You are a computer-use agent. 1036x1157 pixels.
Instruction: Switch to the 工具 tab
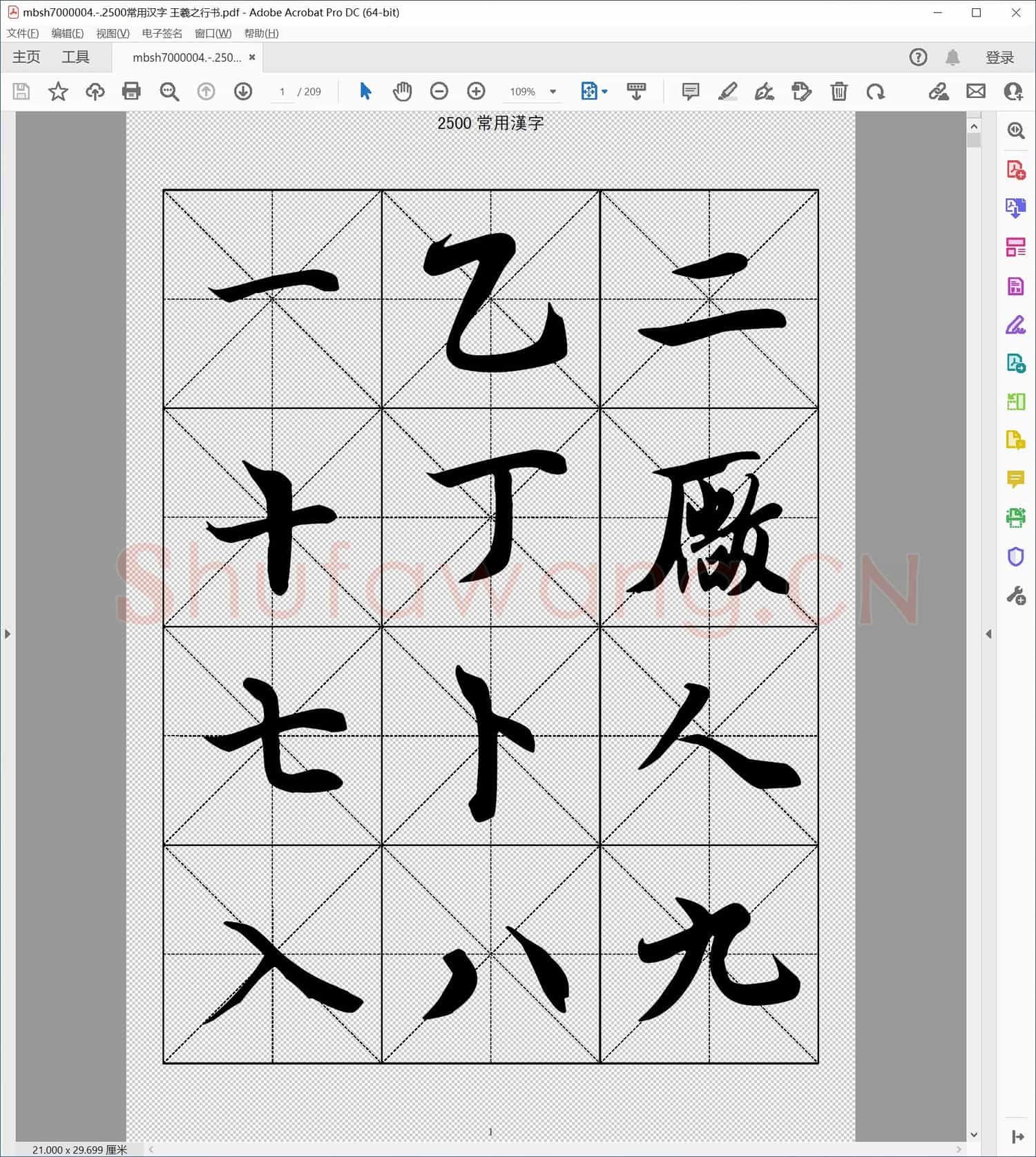75,57
